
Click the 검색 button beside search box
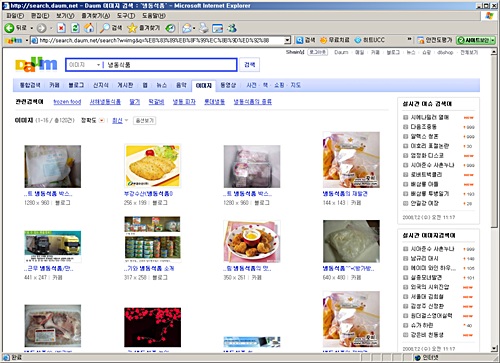point(250,65)
